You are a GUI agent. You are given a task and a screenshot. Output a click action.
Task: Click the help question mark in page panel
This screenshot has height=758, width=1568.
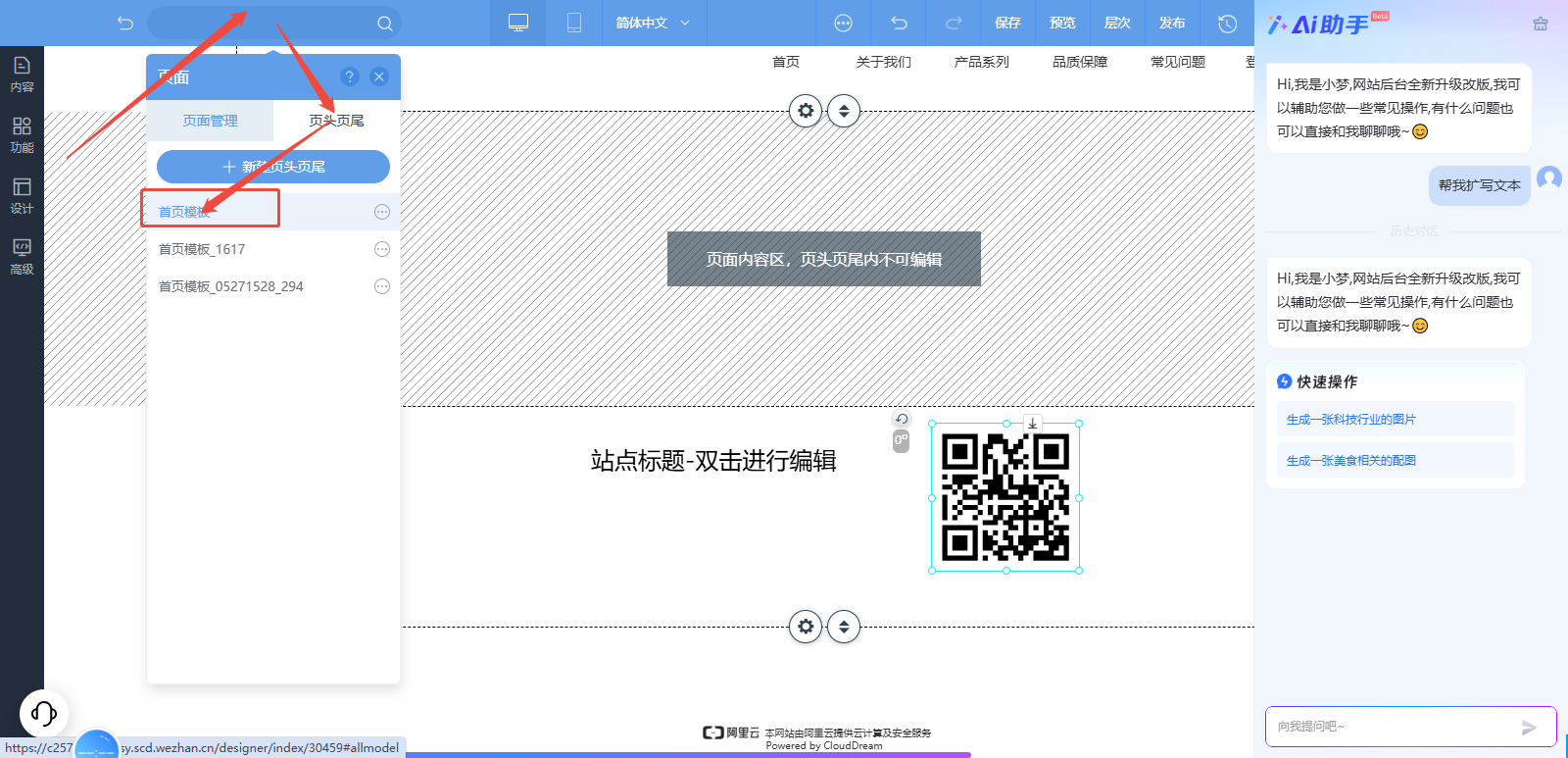350,76
